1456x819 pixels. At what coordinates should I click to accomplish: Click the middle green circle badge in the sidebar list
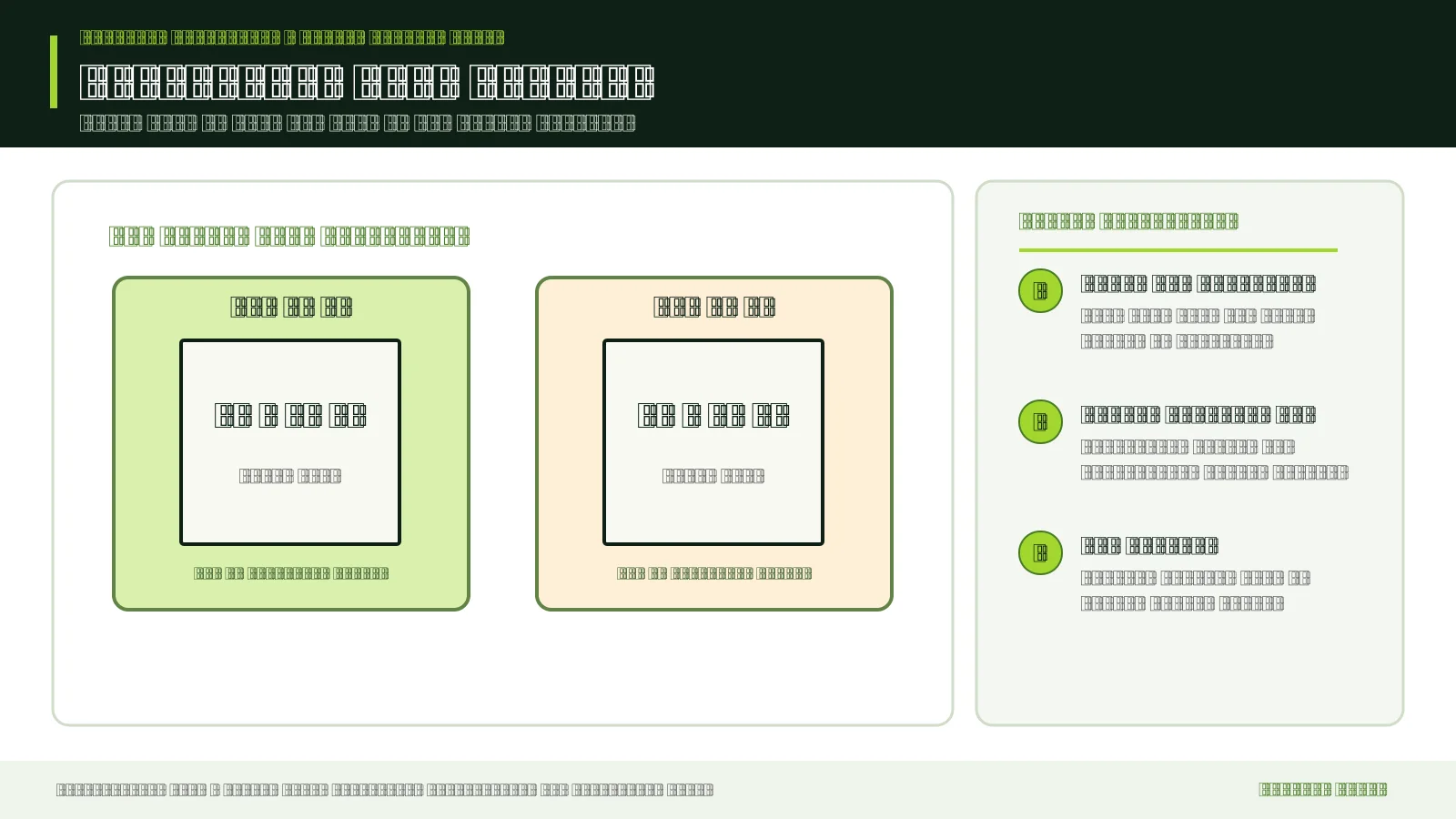point(1040,422)
